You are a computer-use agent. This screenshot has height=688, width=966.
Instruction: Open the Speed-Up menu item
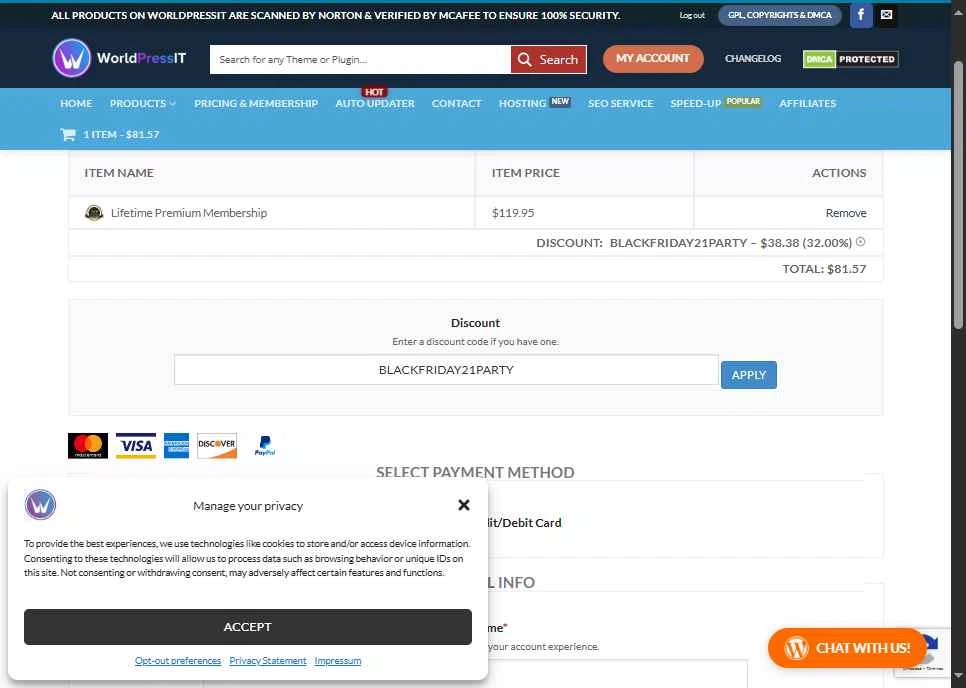click(696, 103)
